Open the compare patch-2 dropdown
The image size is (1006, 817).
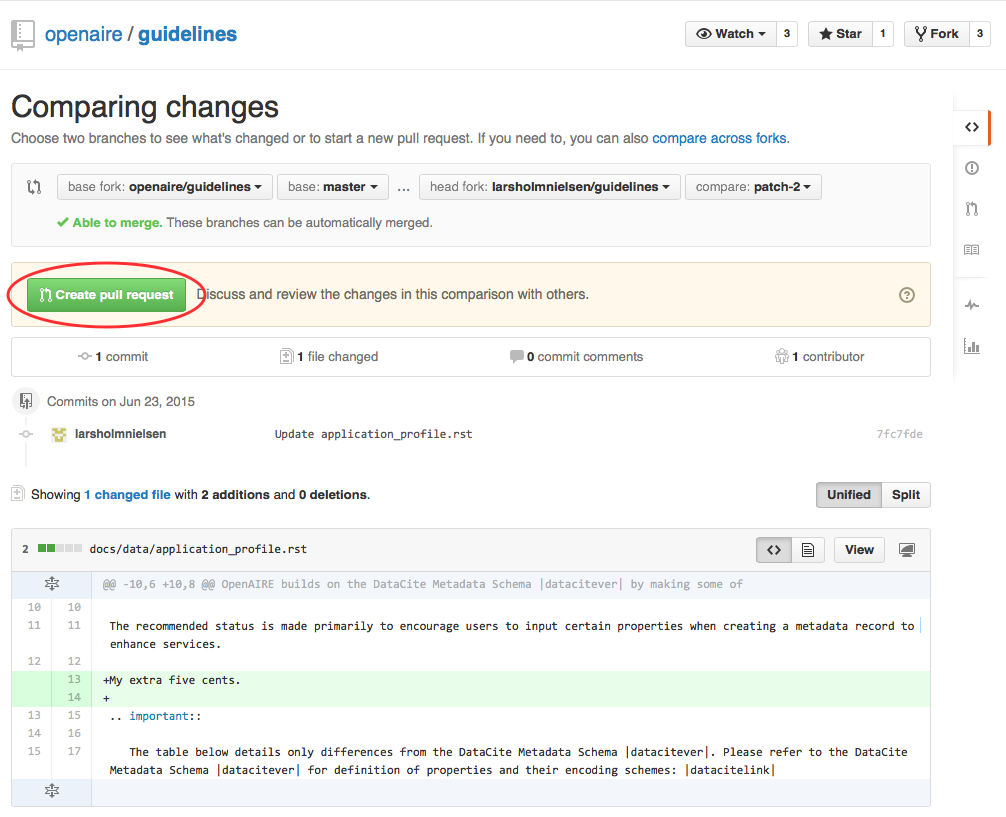753,187
